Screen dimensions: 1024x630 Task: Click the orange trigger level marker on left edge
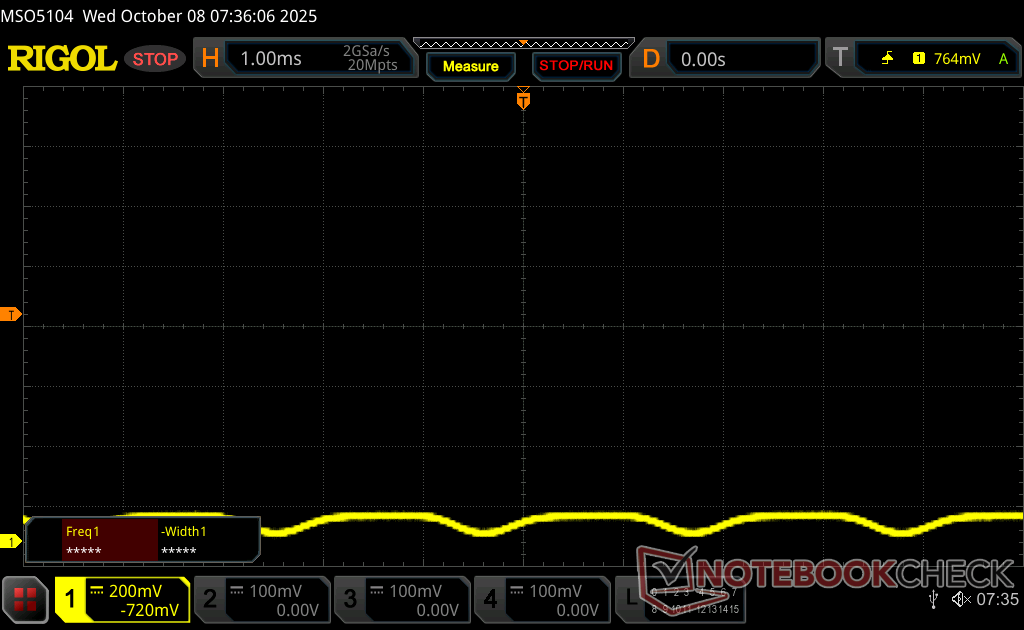click(12, 315)
